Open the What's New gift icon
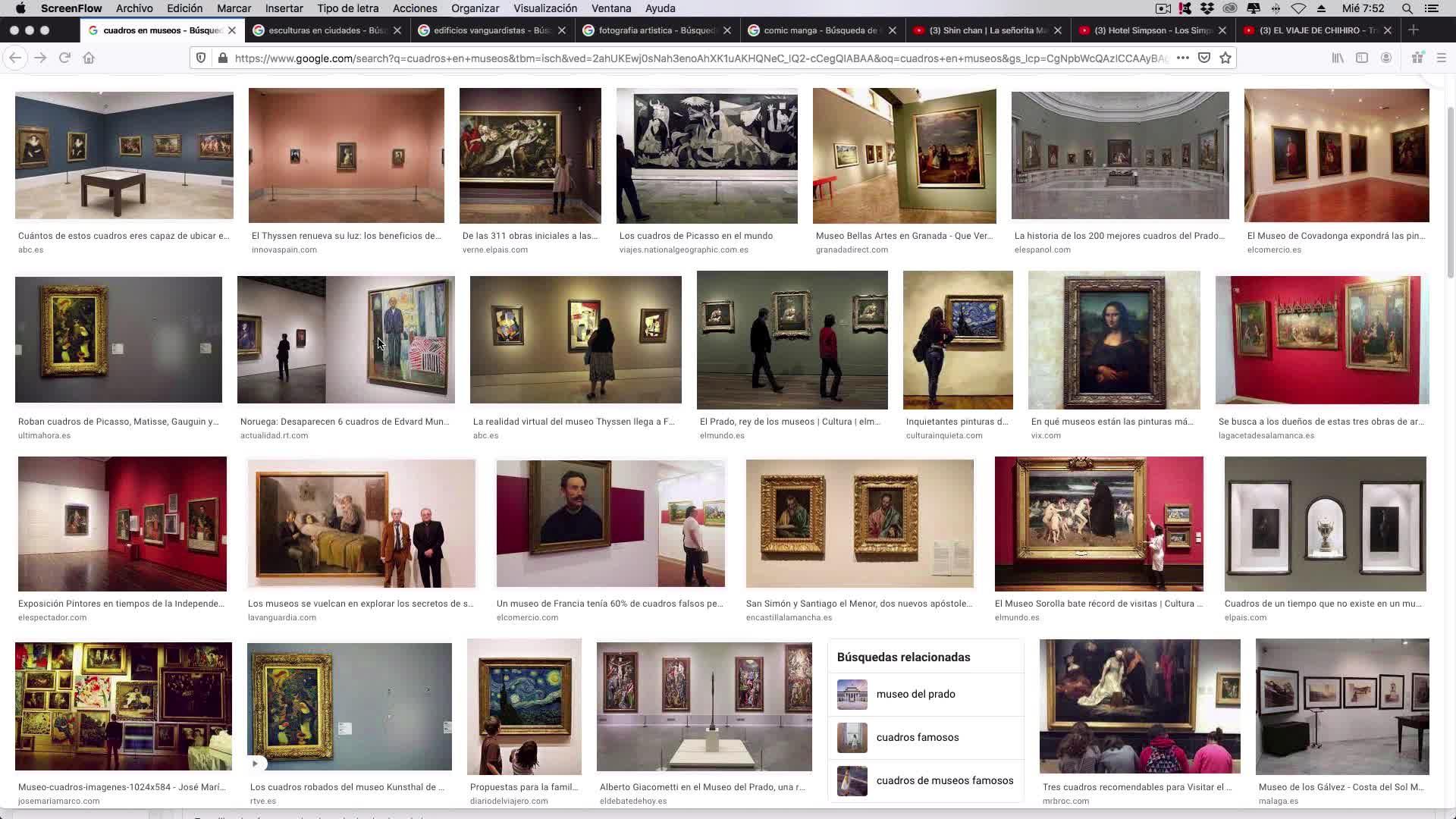This screenshot has height=819, width=1456. pos(1417,58)
